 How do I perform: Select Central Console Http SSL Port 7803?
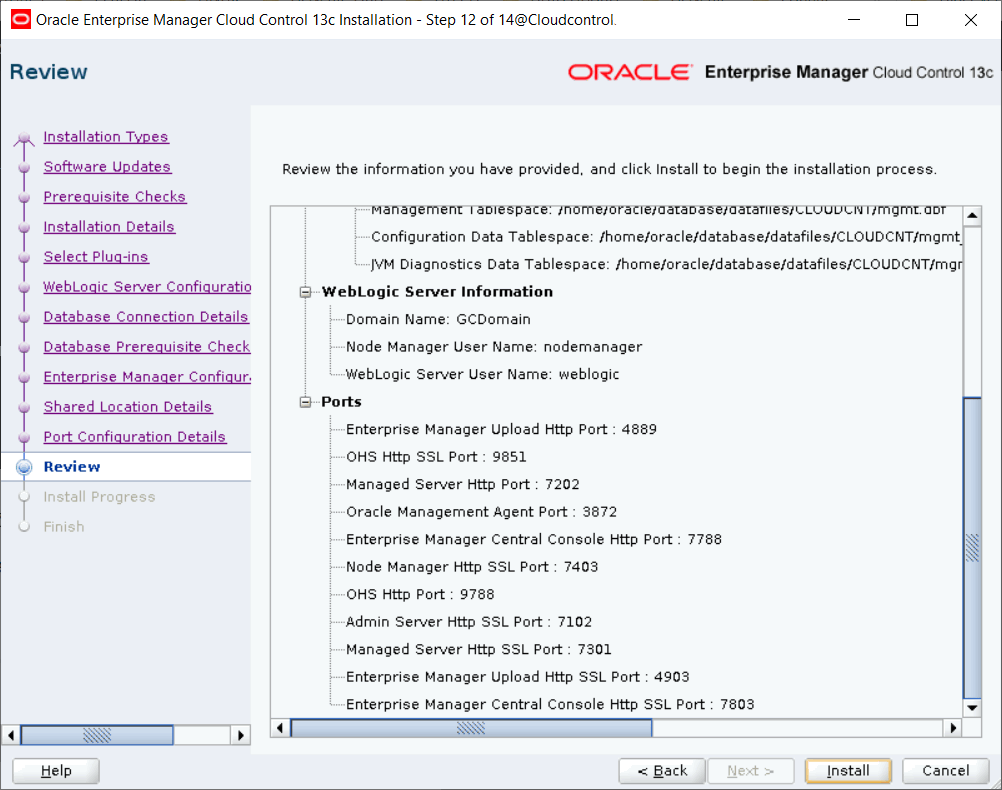tap(550, 704)
